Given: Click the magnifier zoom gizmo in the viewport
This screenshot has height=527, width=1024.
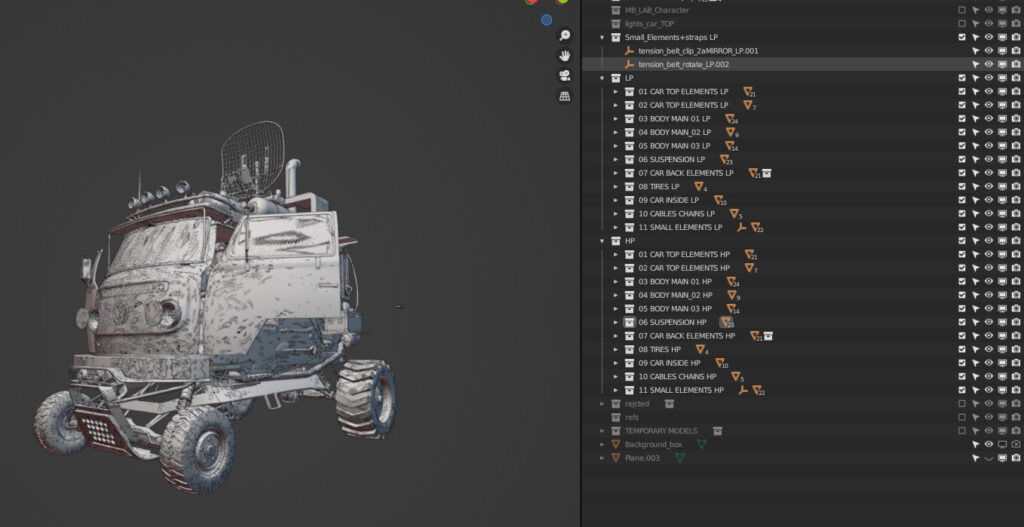Looking at the screenshot, I should pyautogui.click(x=565, y=35).
